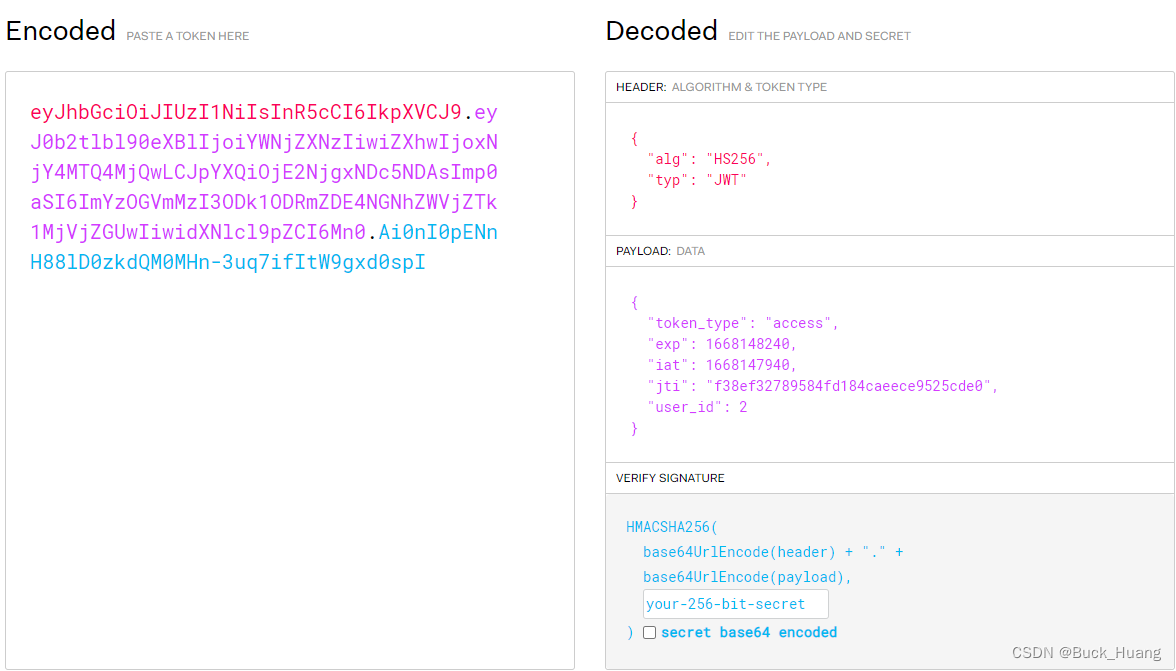1176x671 pixels.
Task: Click the "Decoded" heading
Action: click(x=661, y=30)
